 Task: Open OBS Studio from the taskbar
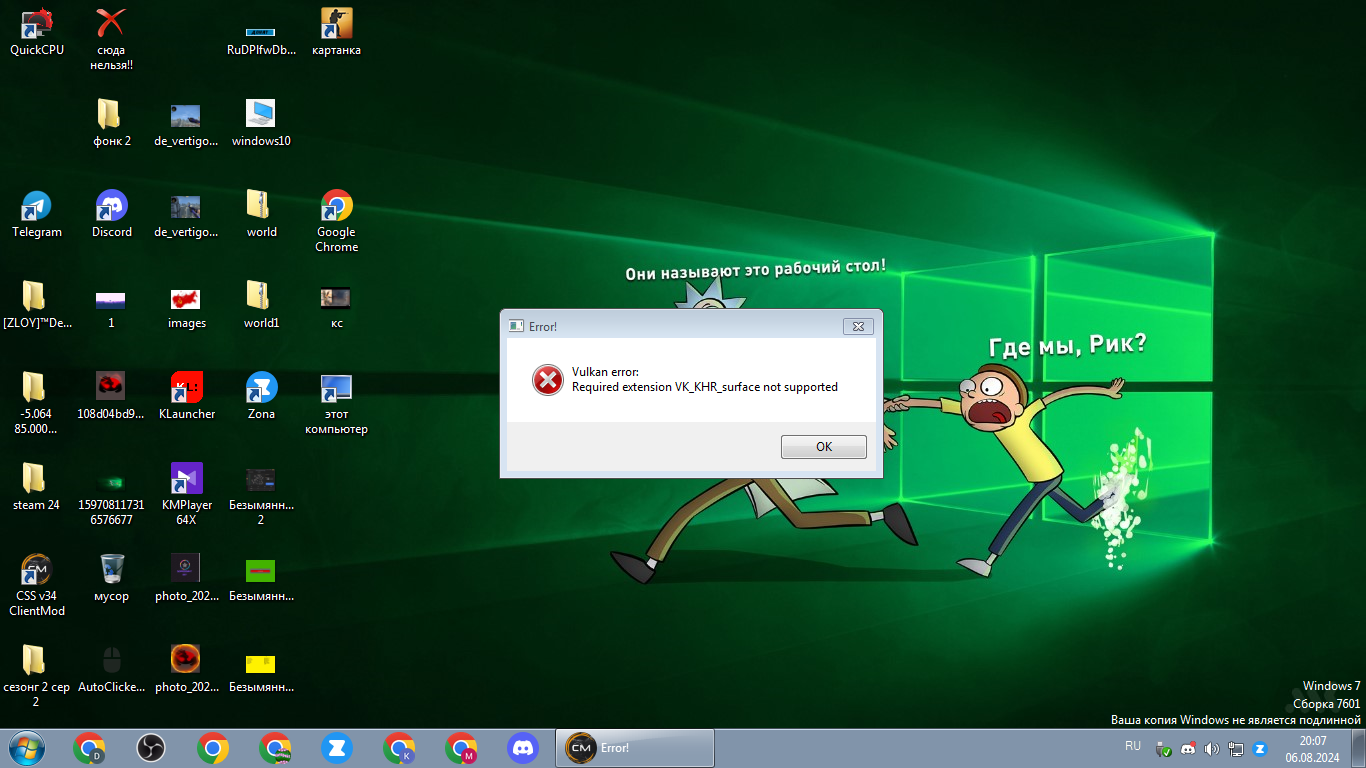pyautogui.click(x=151, y=748)
